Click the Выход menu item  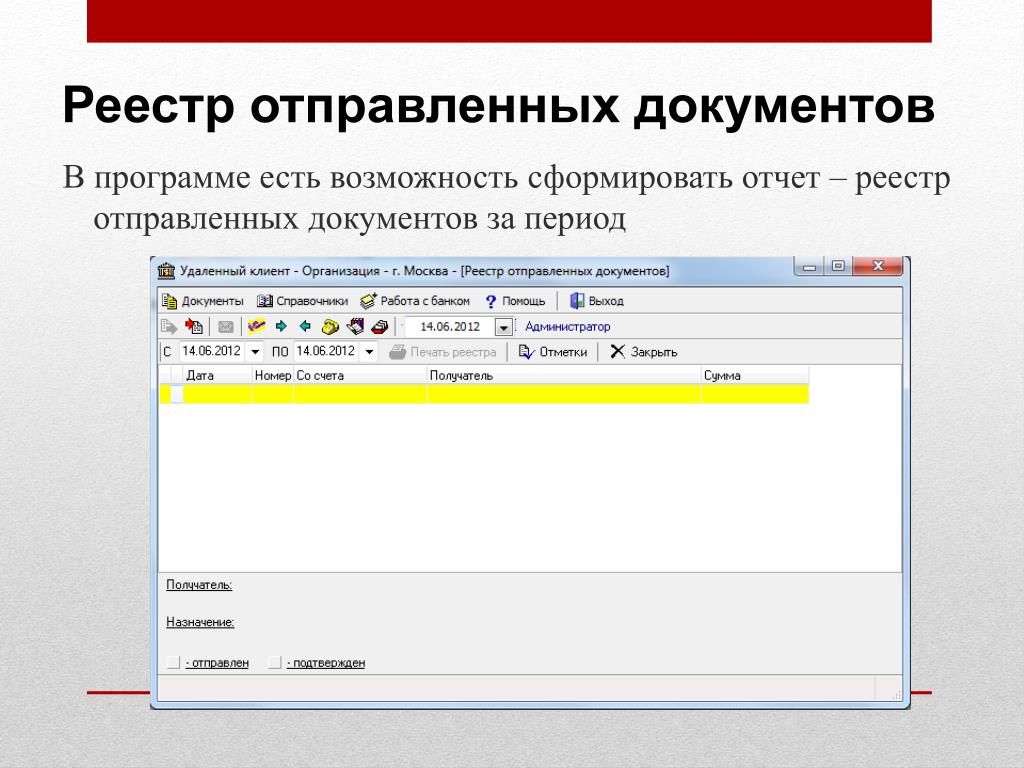[x=597, y=301]
